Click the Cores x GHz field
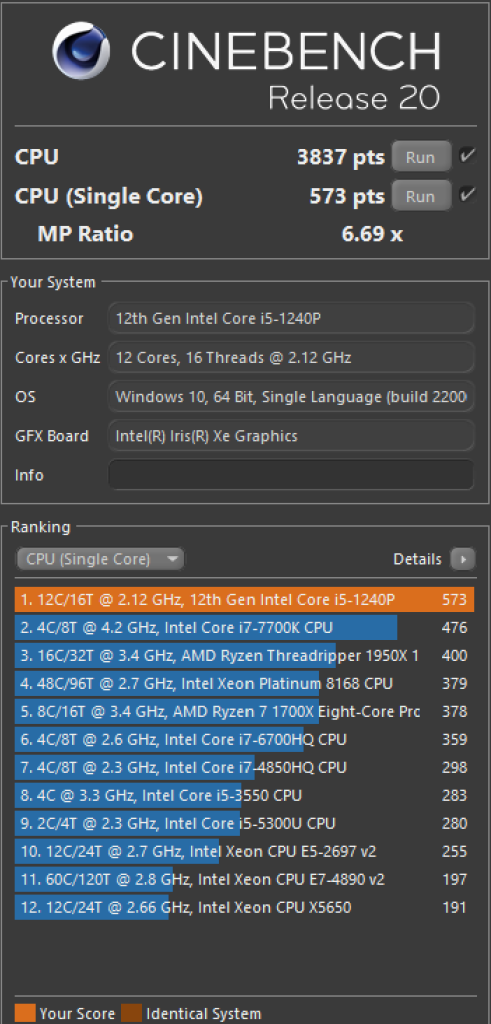The width and height of the screenshot is (491, 1024). (x=291, y=358)
